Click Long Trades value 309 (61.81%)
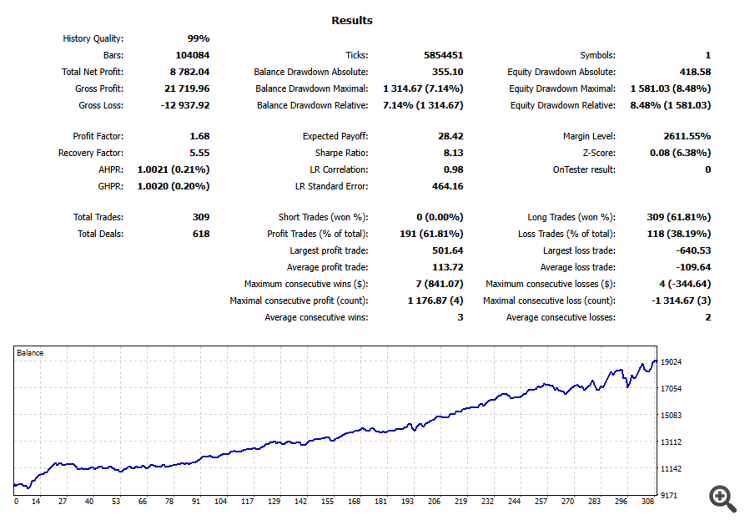This screenshot has width=750, height=525. pyautogui.click(x=679, y=218)
